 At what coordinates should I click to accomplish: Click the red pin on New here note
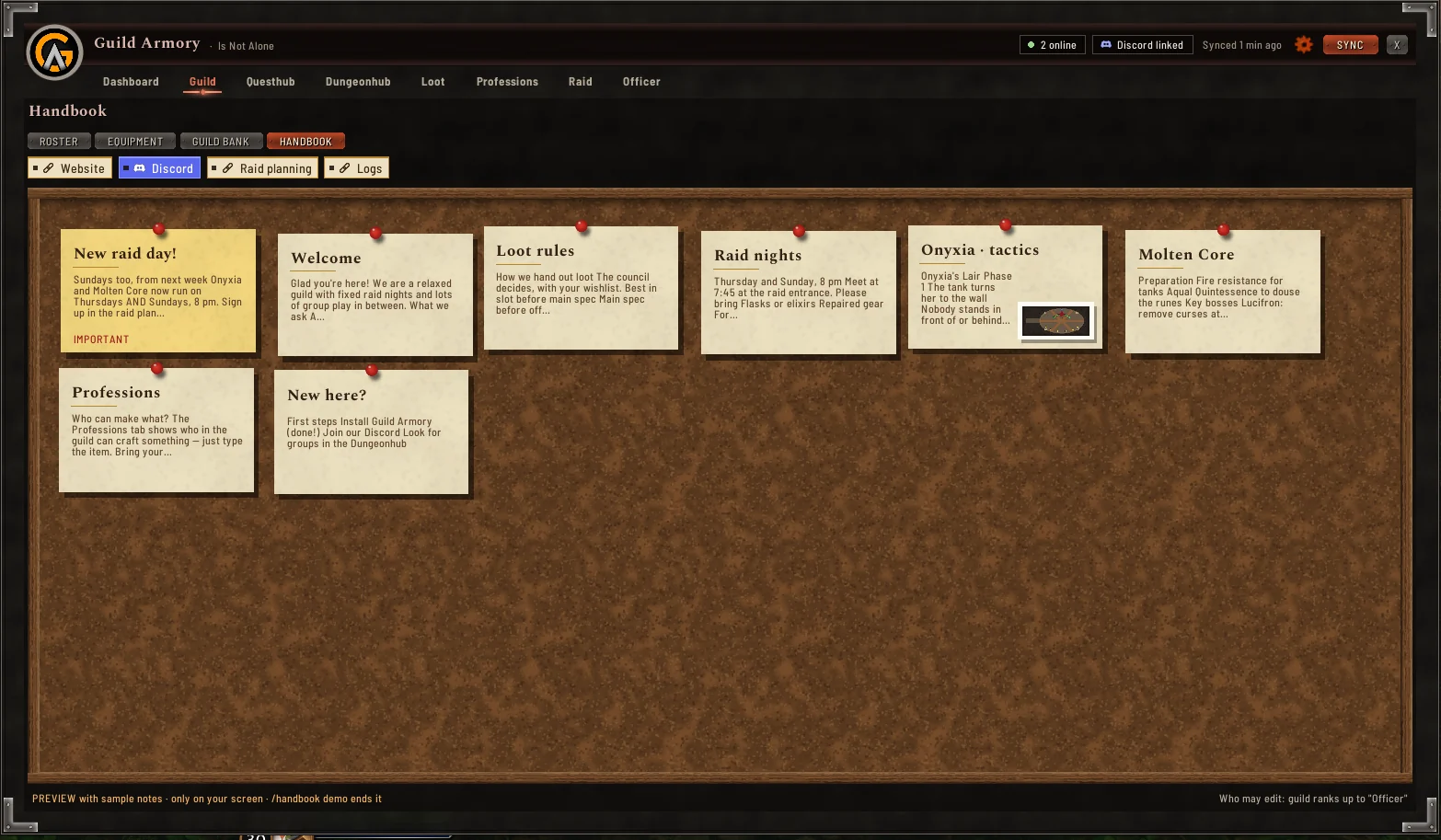tap(372, 370)
